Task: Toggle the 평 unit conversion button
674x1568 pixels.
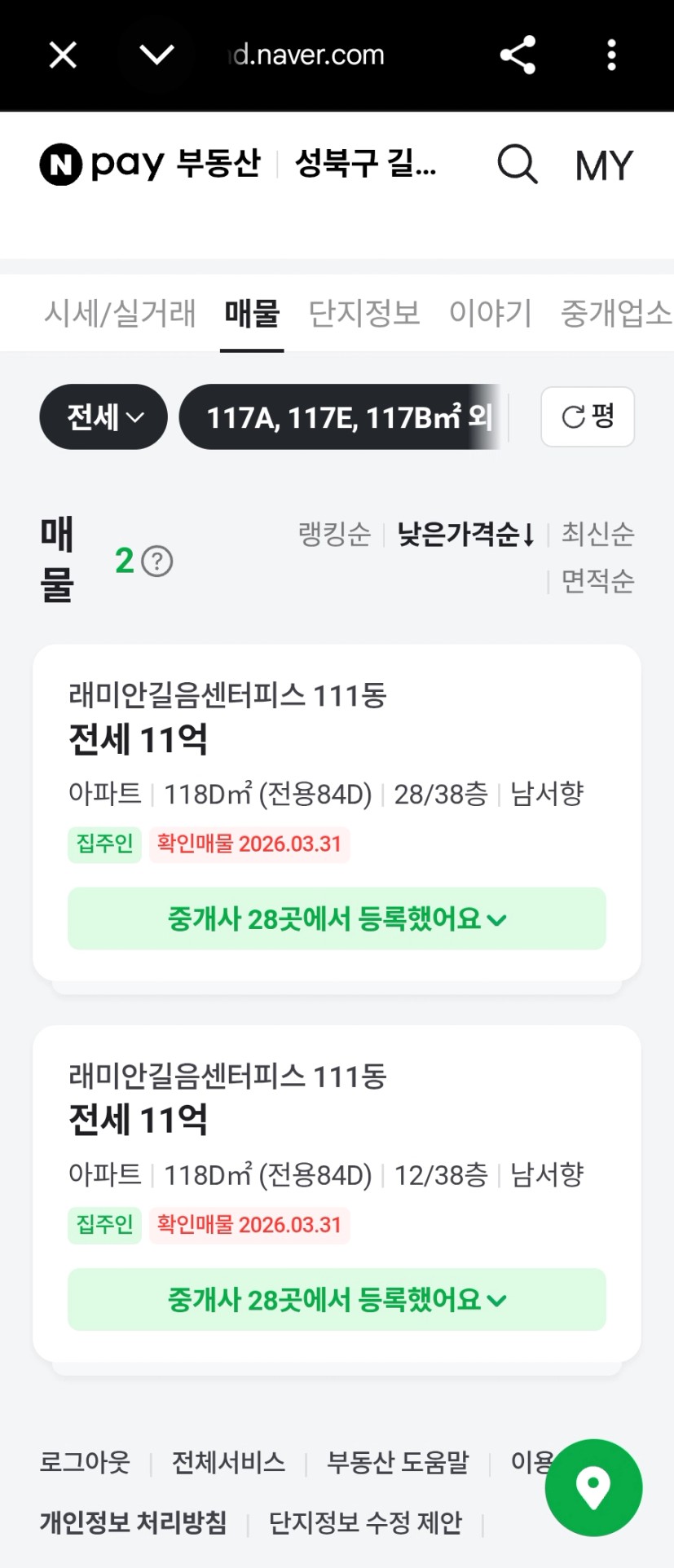Action: (x=588, y=416)
